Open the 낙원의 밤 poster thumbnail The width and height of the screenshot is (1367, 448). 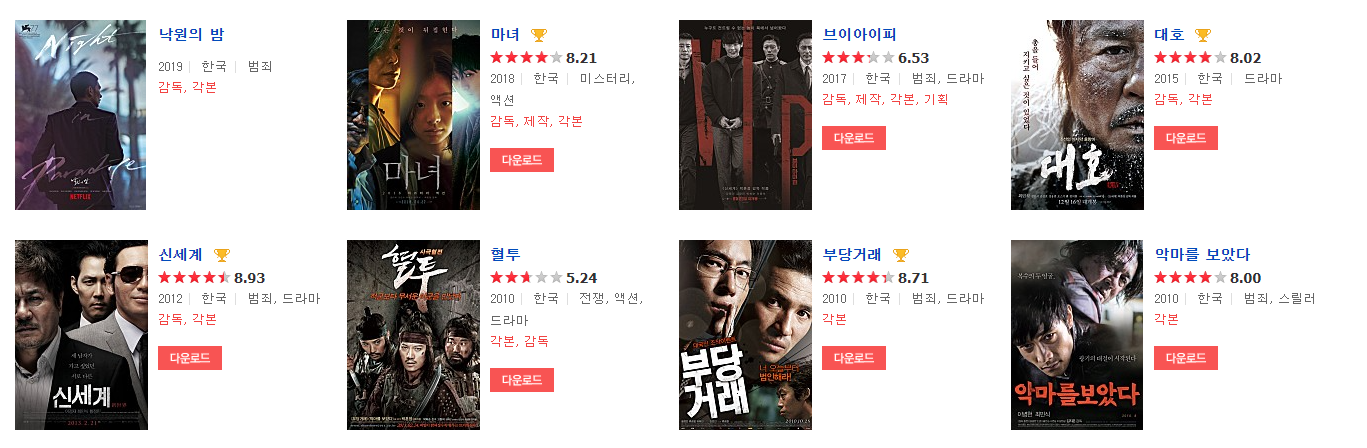click(x=80, y=115)
